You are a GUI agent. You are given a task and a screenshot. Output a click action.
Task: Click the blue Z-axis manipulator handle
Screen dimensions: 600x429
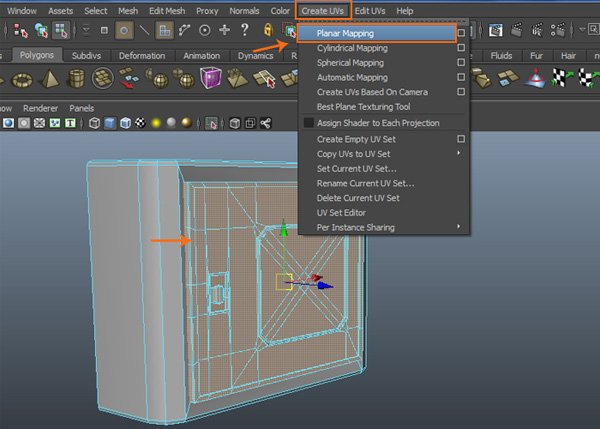click(325, 285)
